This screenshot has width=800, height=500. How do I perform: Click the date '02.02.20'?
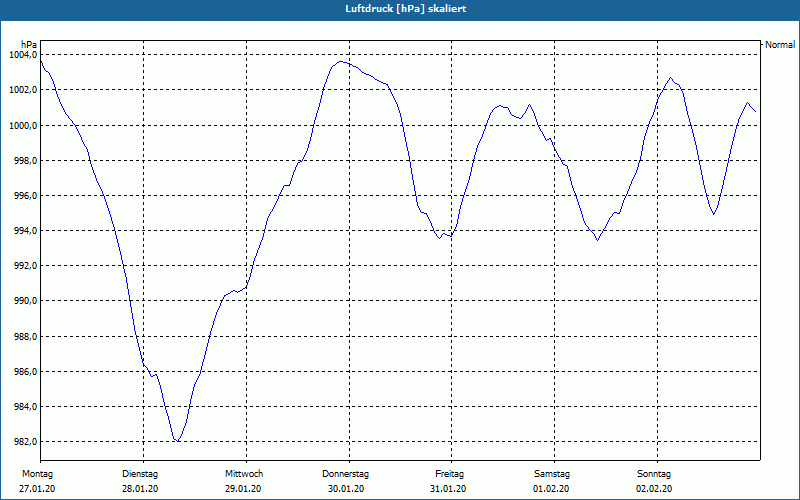point(654,489)
